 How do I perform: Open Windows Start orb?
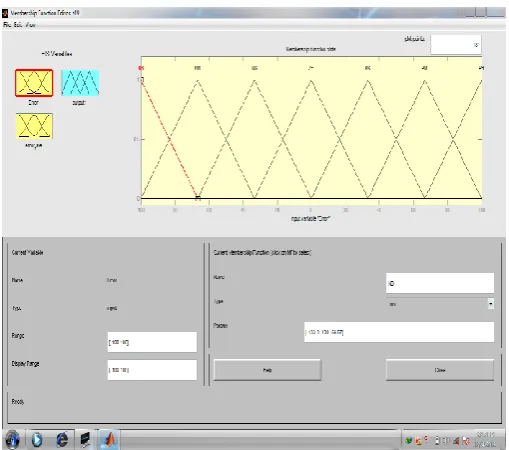(x=13, y=439)
